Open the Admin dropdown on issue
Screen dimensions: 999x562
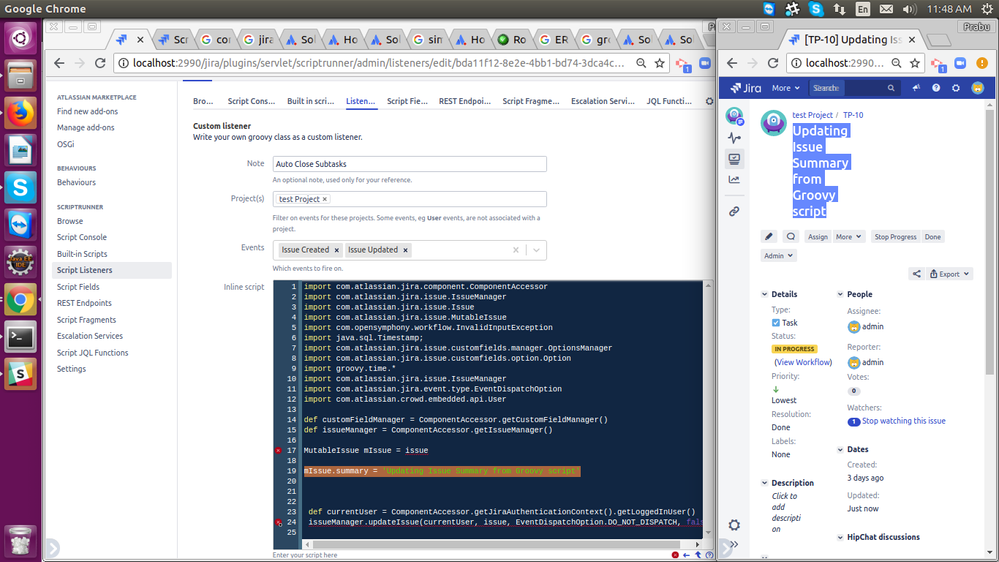coord(779,256)
